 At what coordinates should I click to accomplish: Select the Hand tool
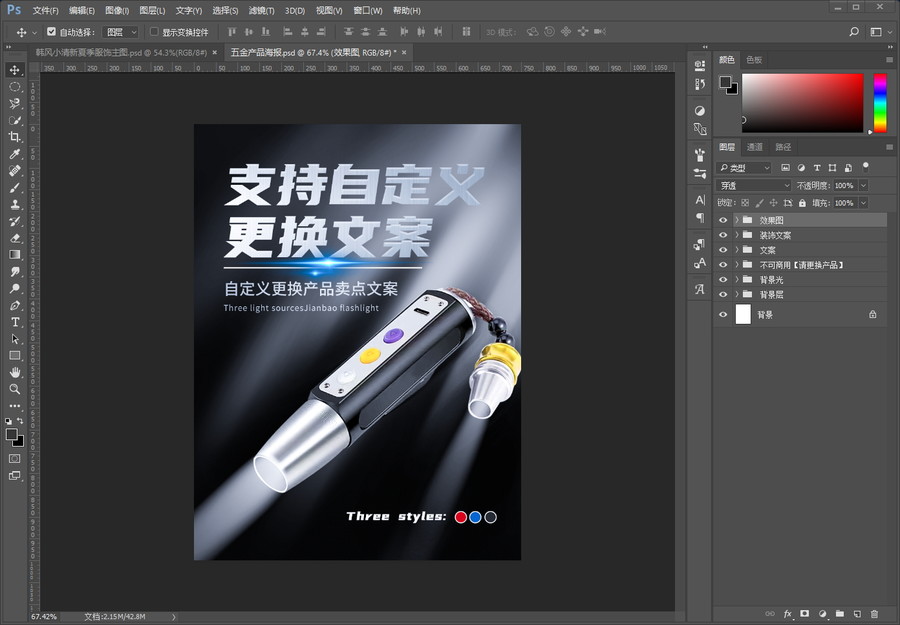click(14, 372)
